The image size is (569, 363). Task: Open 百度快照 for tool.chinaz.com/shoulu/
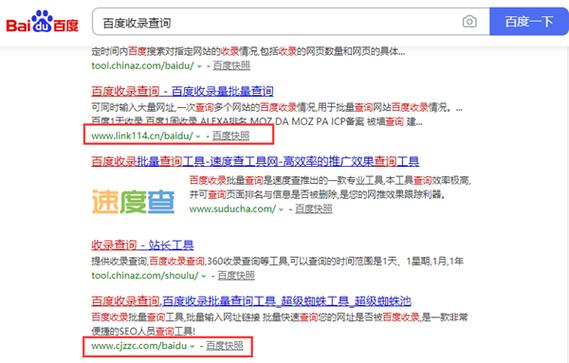(x=236, y=276)
